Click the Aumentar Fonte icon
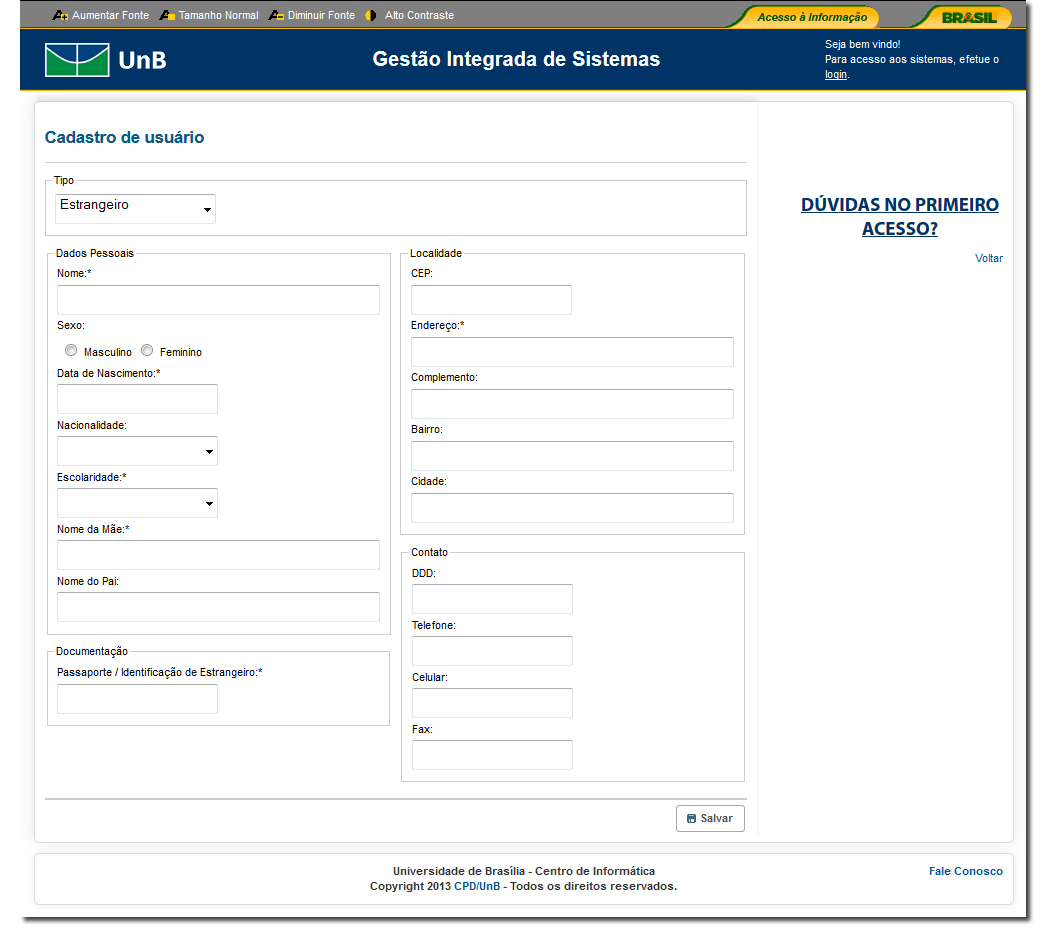This screenshot has width=1054, height=935. click(60, 15)
